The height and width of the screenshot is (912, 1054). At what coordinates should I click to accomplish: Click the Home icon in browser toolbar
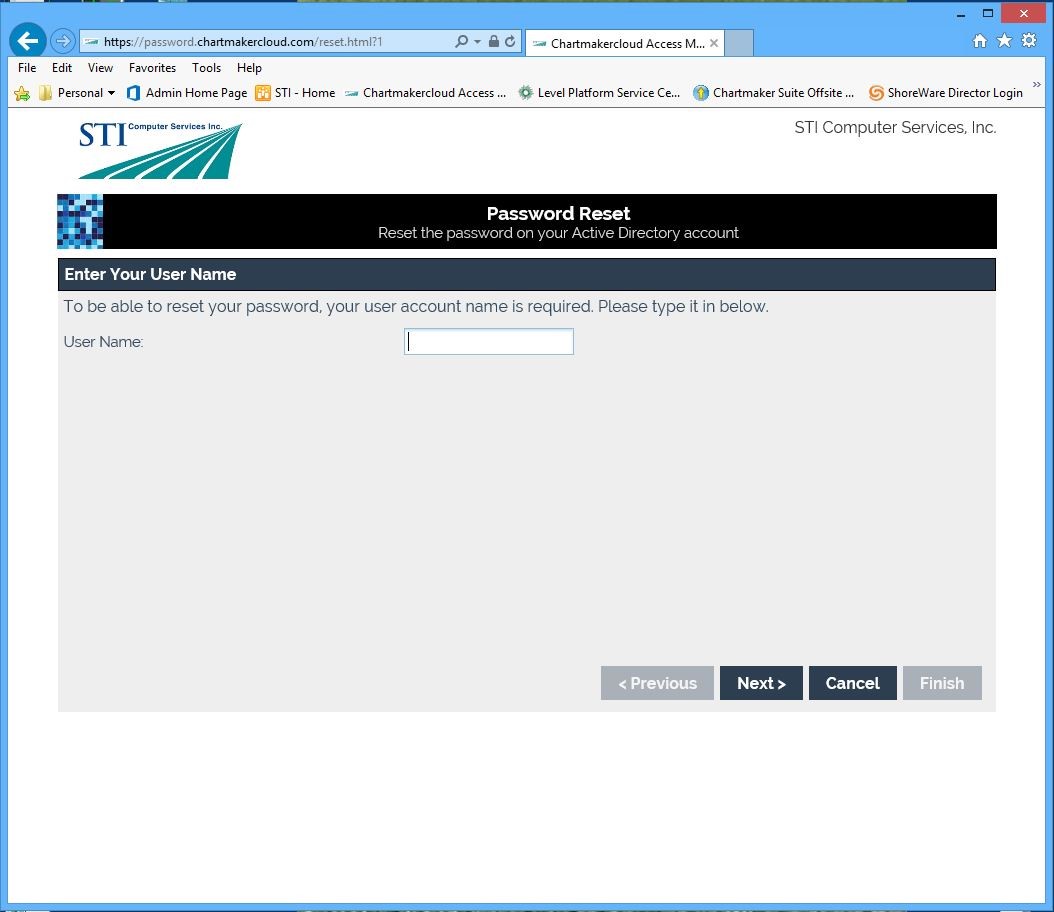980,41
